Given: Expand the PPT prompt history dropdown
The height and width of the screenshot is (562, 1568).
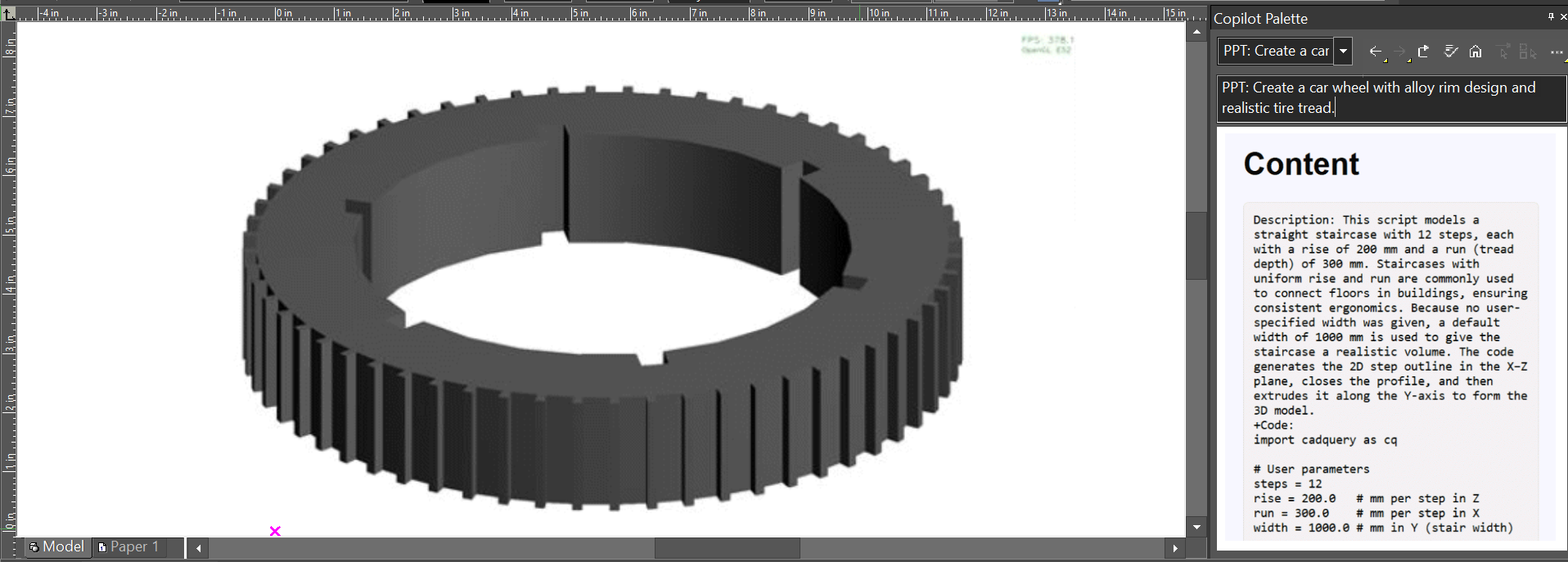Looking at the screenshot, I should [1343, 51].
